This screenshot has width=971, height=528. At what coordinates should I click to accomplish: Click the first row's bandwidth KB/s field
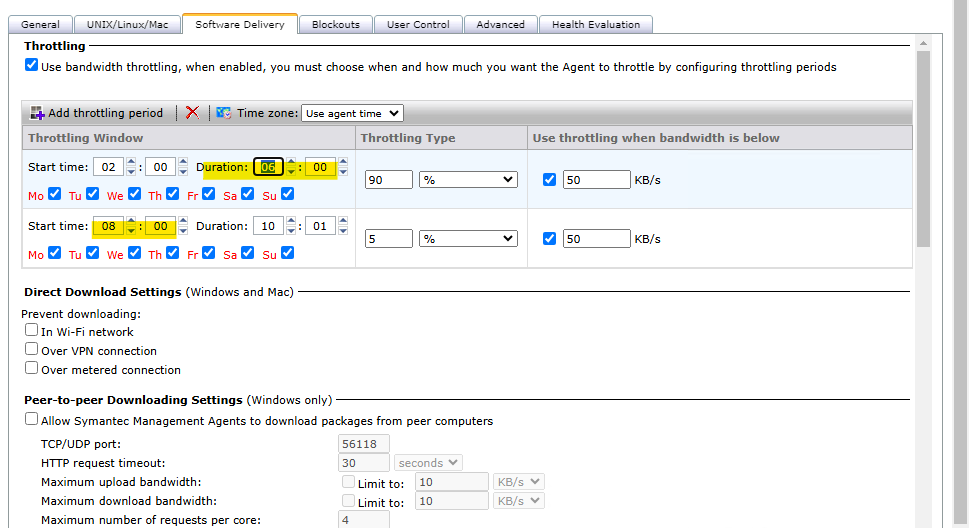click(x=596, y=180)
